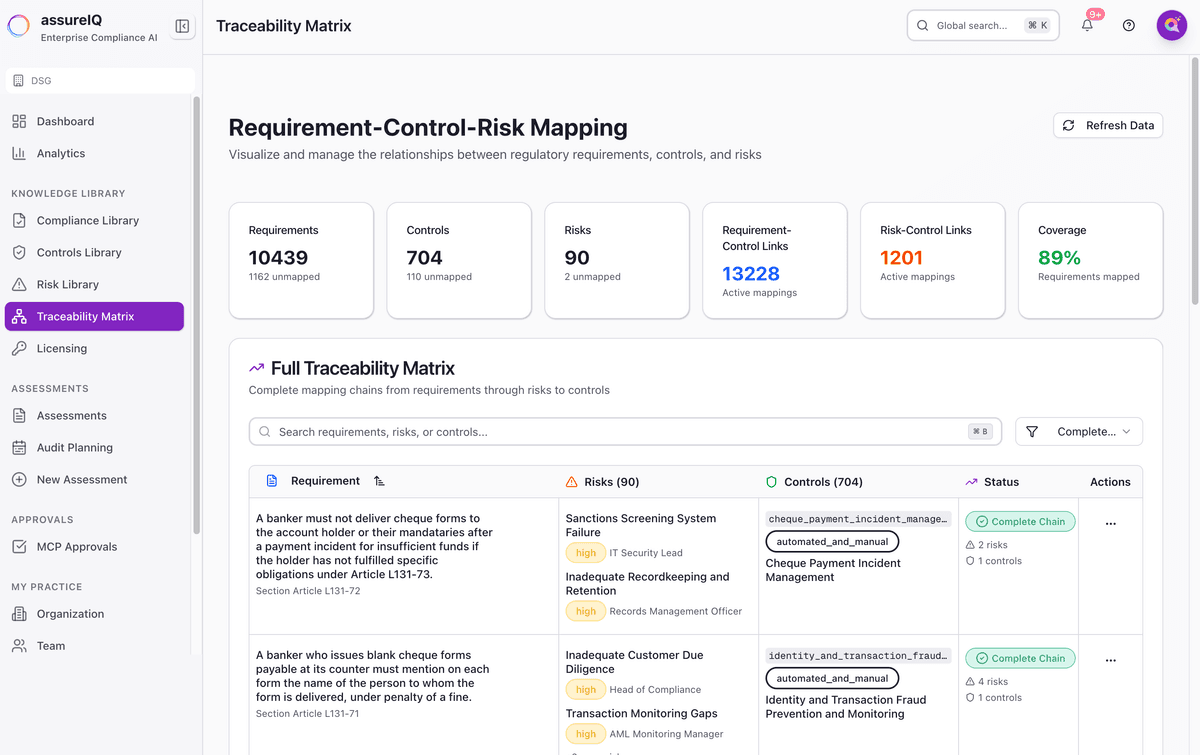Click sort icon beside Requirement header

point(379,481)
